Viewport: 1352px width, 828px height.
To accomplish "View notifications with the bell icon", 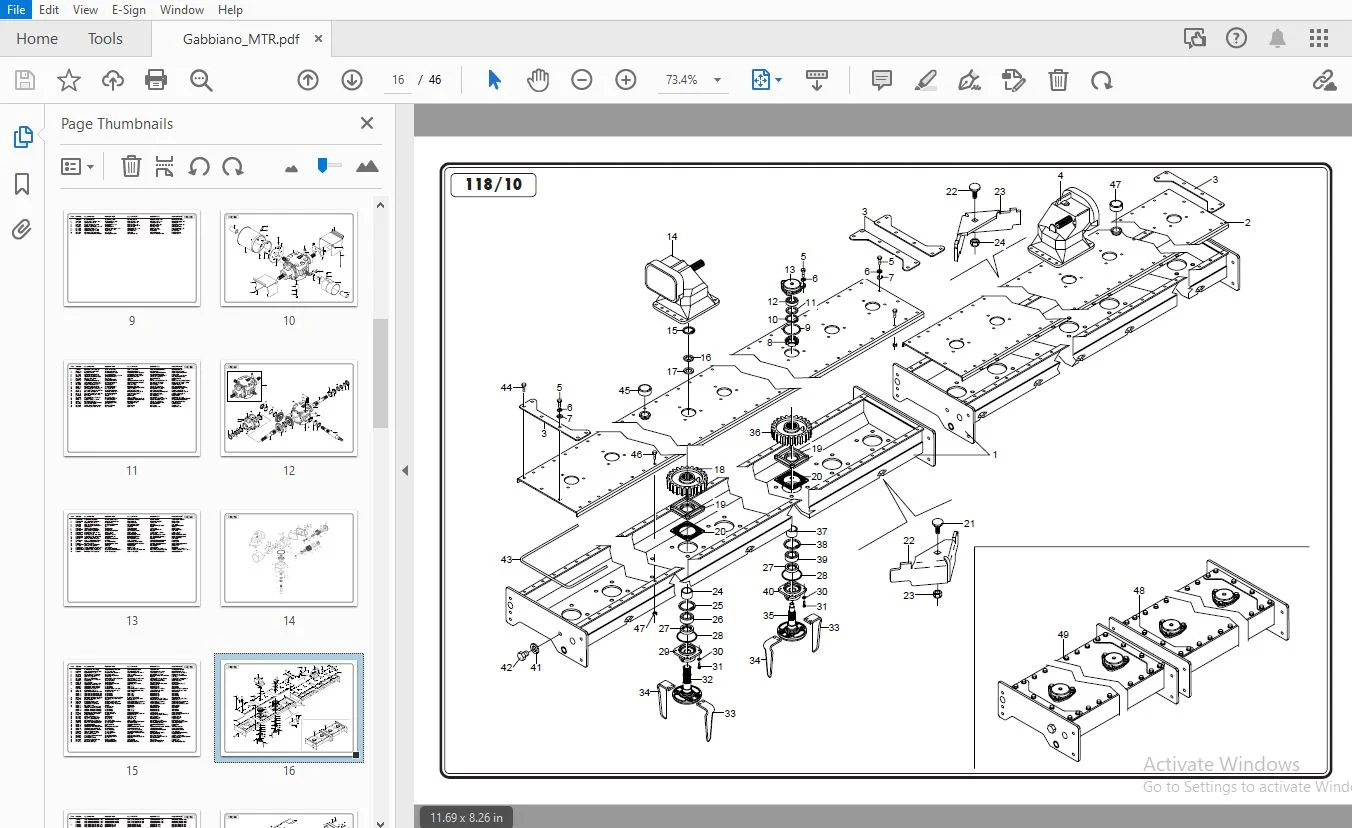I will 1278,39.
